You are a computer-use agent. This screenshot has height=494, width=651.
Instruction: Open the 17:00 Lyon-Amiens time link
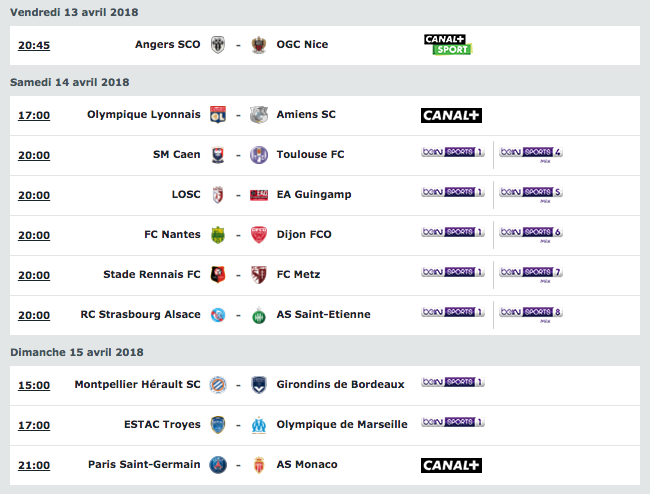(34, 115)
